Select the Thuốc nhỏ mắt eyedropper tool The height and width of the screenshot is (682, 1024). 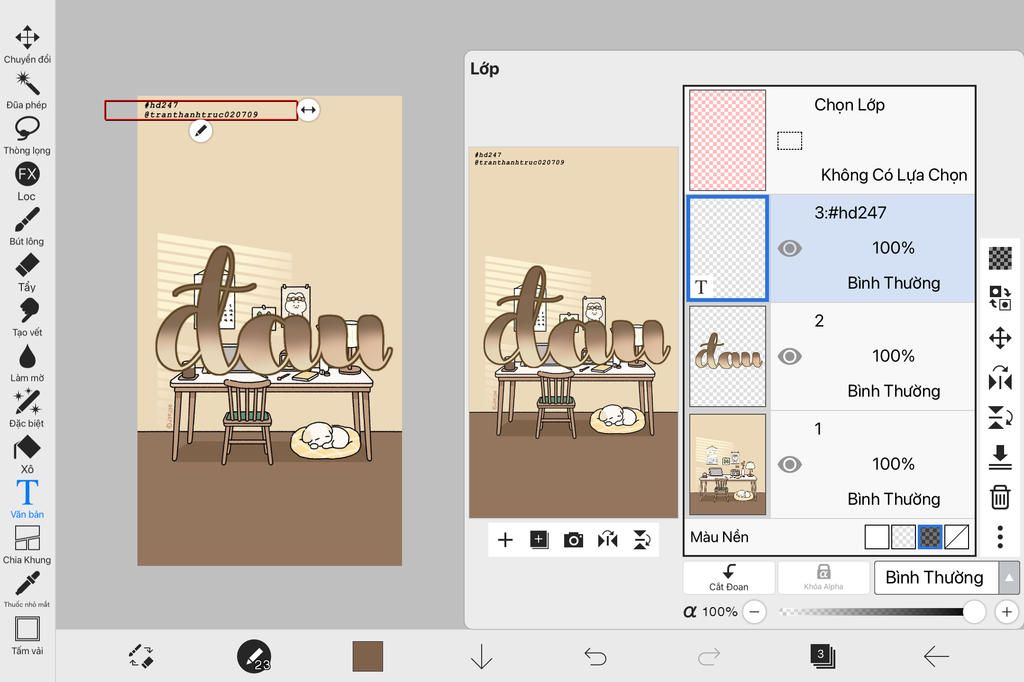click(x=27, y=590)
